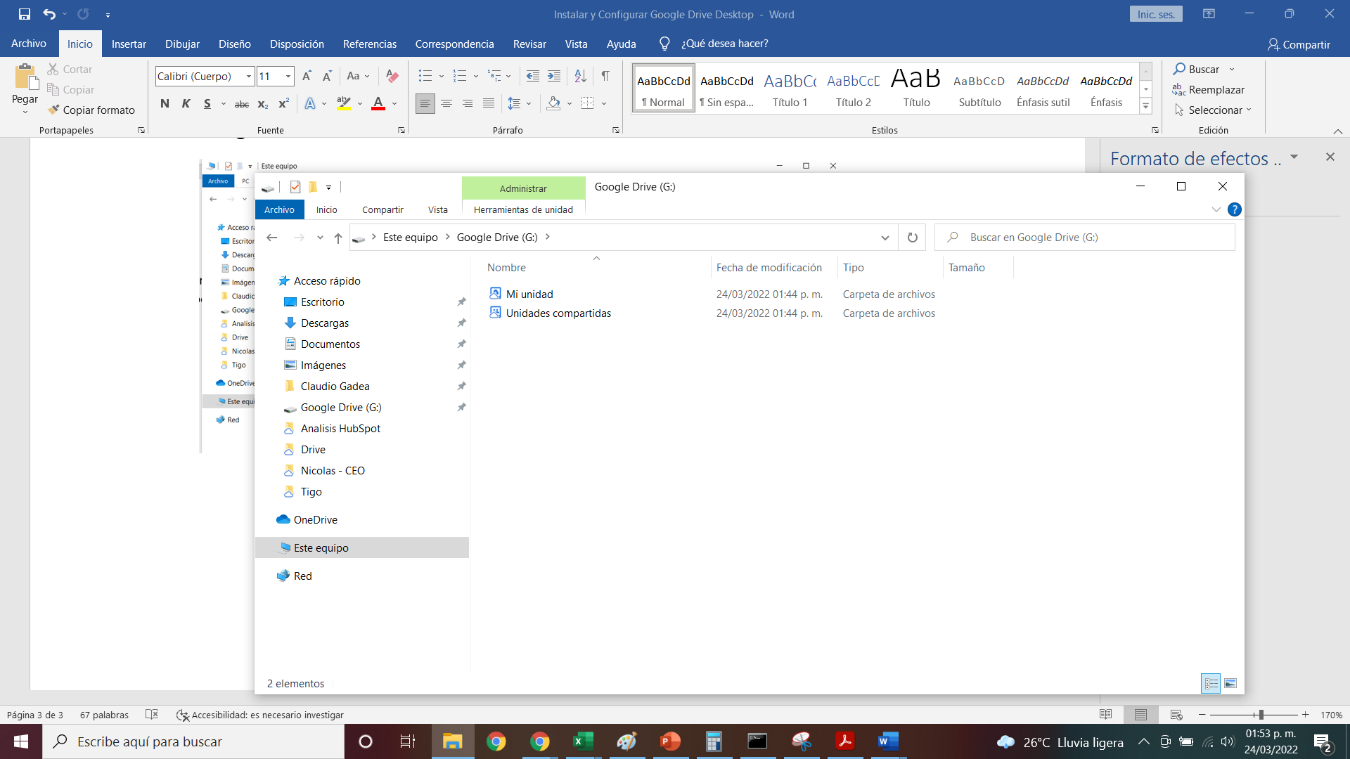Open bullets list dropdown arrow

(x=441, y=76)
